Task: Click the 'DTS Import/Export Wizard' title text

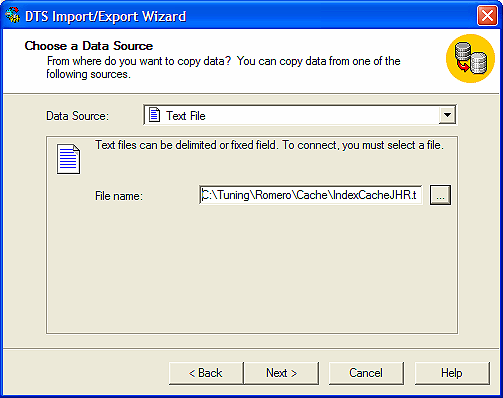Action: (x=105, y=16)
